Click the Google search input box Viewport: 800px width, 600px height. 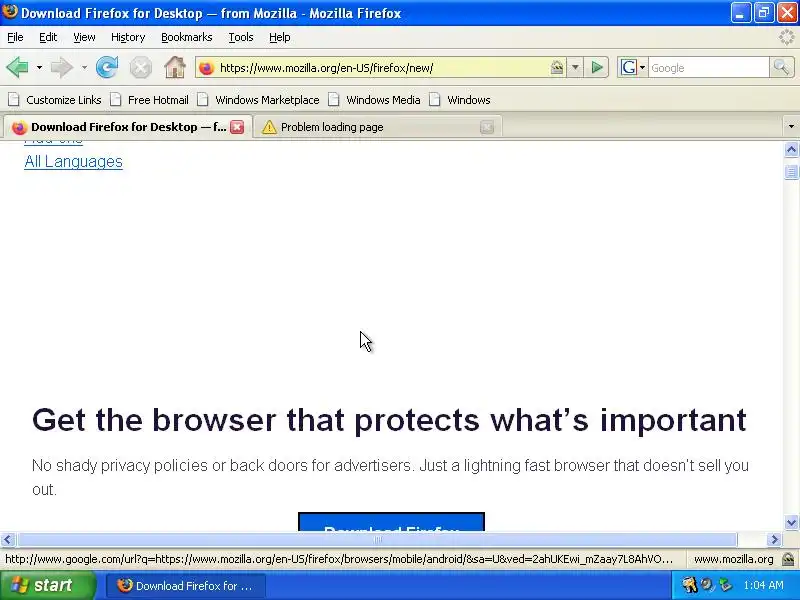[x=709, y=68]
